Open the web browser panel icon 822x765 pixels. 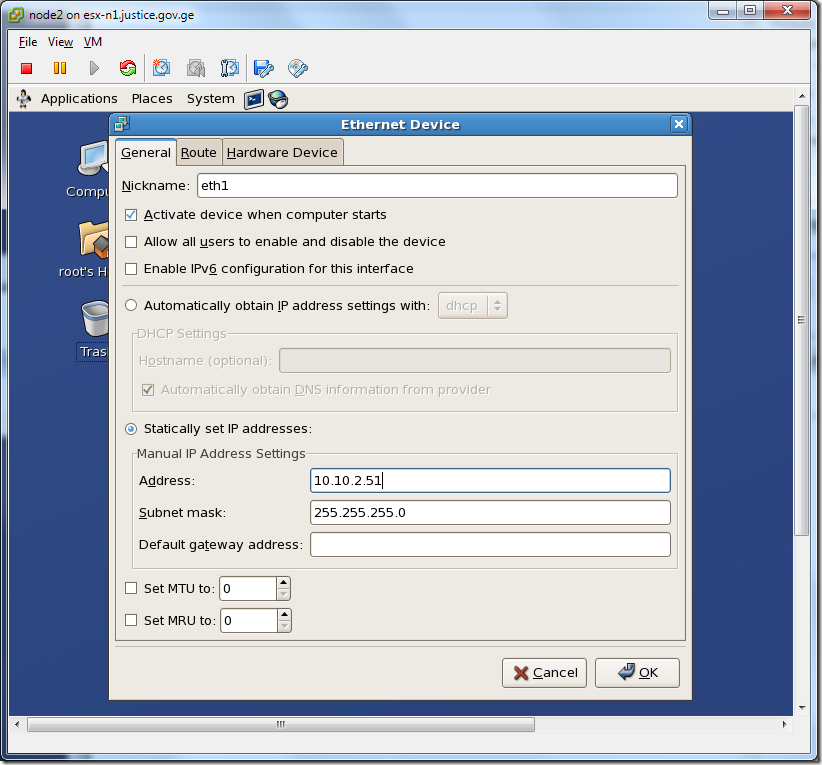coord(278,98)
